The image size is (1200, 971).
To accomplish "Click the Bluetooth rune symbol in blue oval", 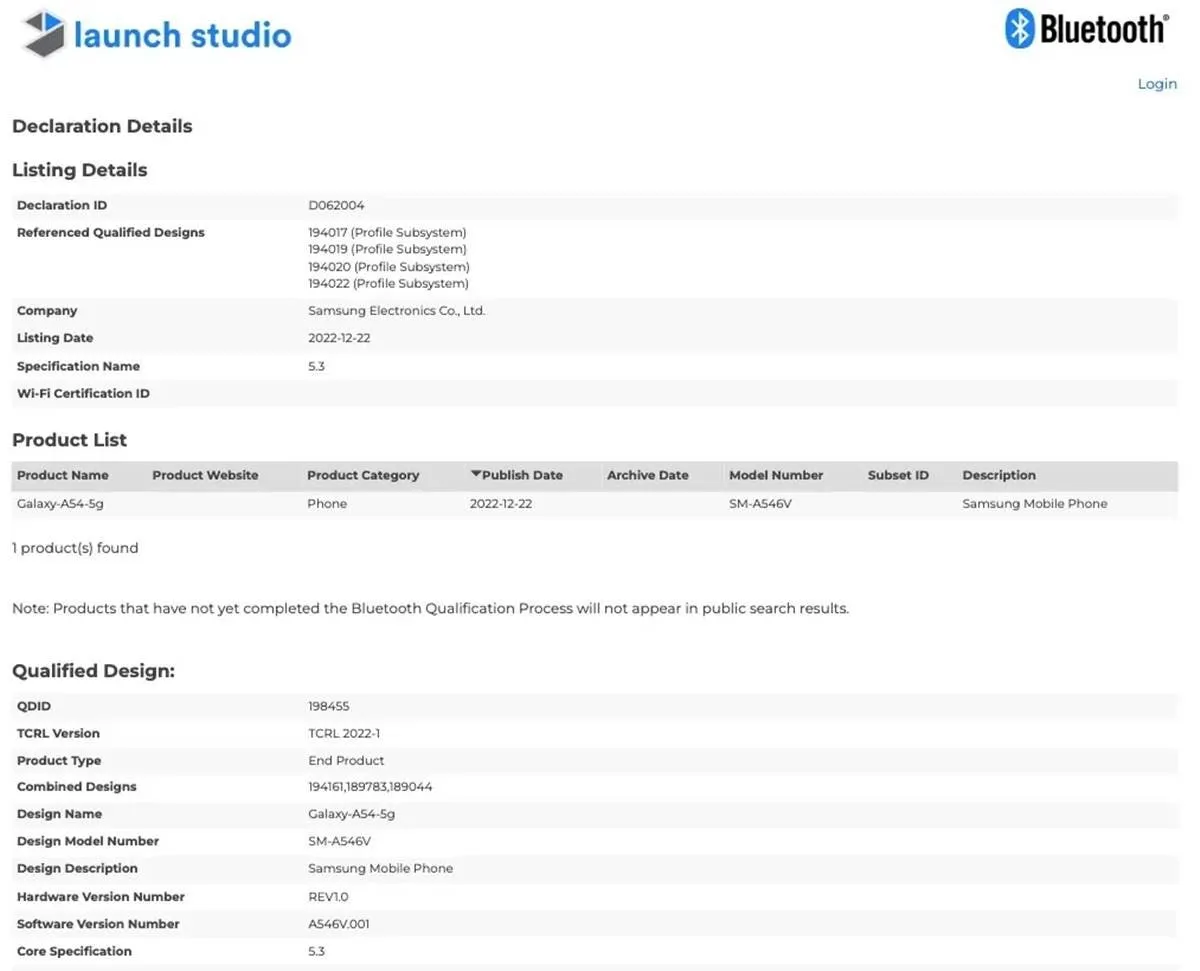I will pyautogui.click(x=1018, y=29).
